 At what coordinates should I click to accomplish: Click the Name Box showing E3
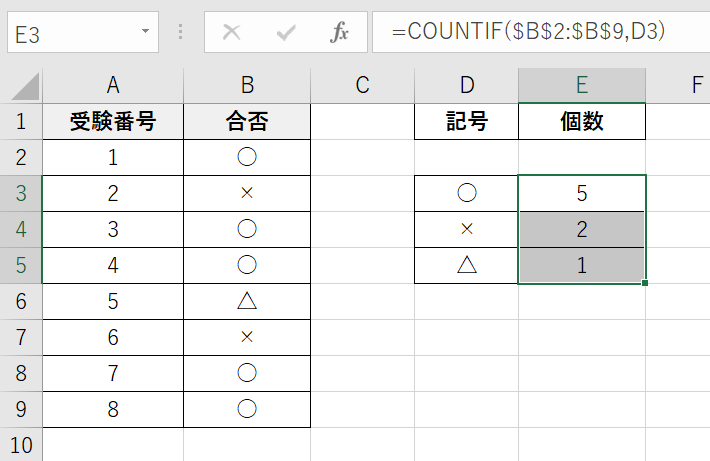(70, 32)
